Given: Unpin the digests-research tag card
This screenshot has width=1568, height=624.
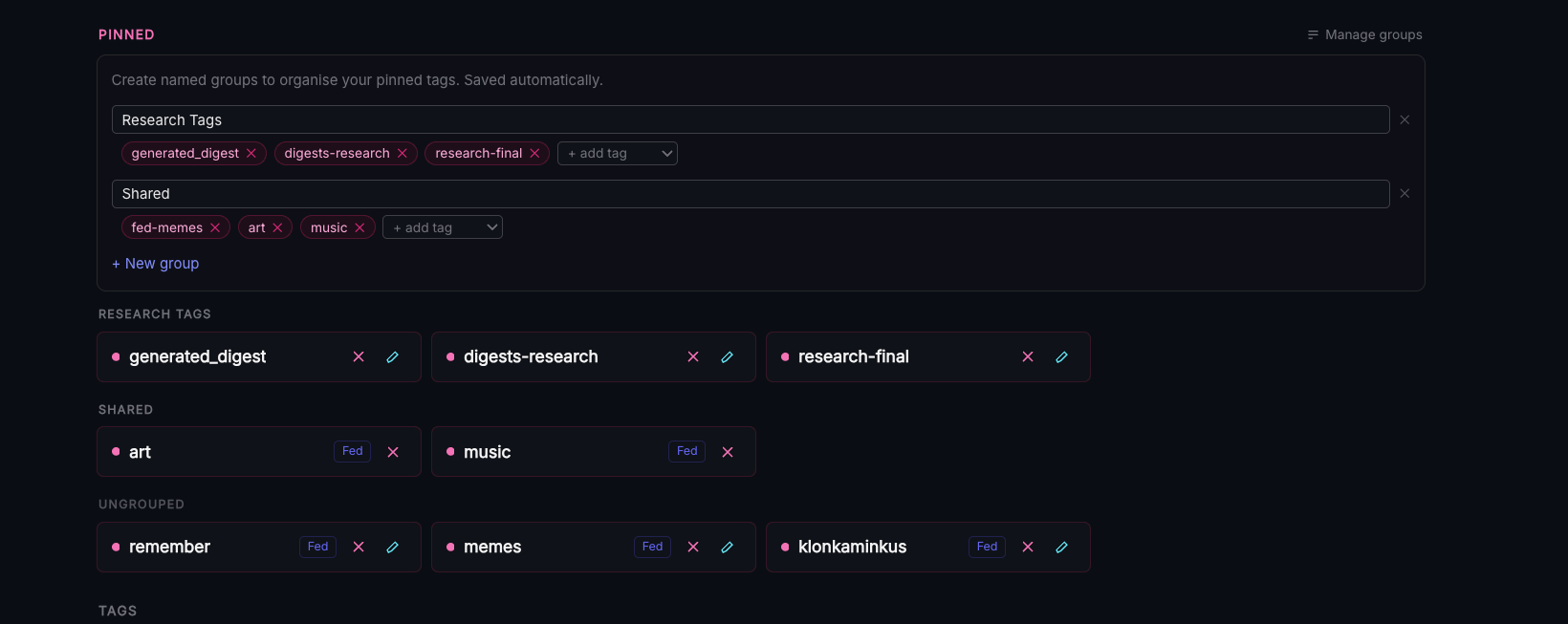Looking at the screenshot, I should click(x=693, y=357).
